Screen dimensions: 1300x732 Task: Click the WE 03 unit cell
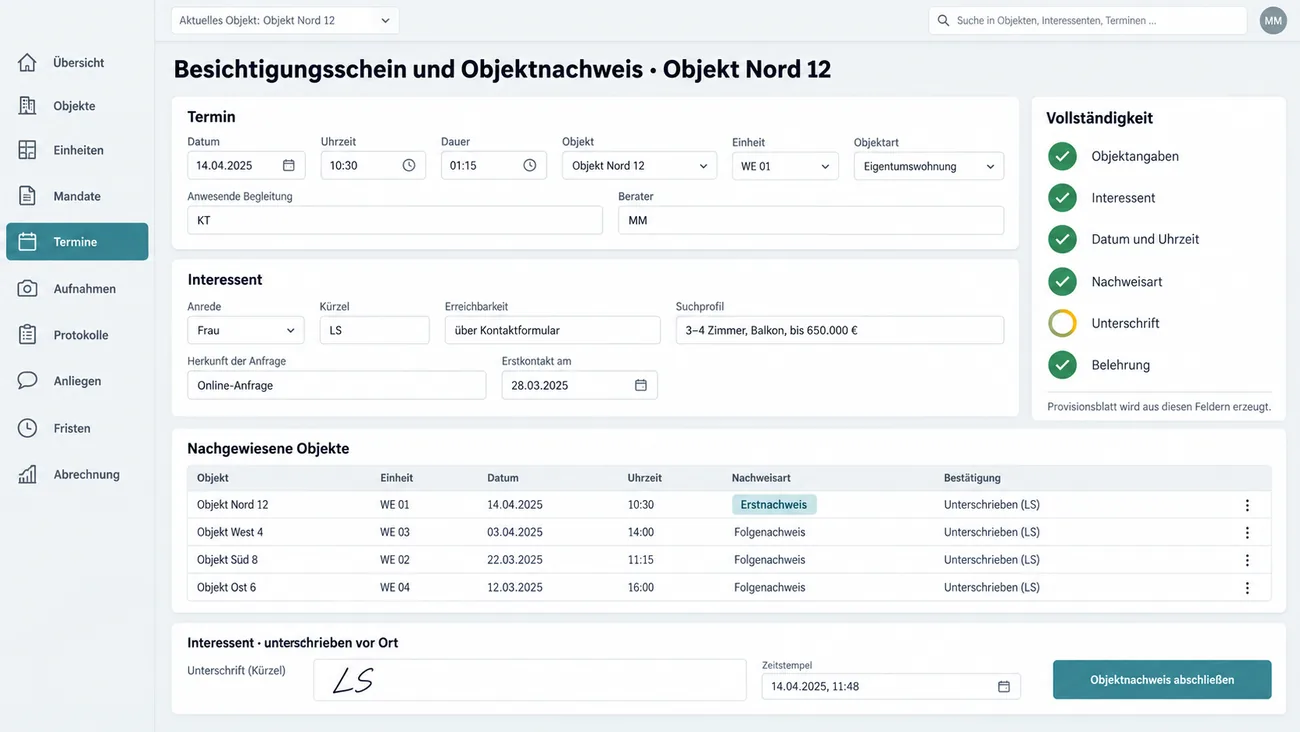(395, 532)
